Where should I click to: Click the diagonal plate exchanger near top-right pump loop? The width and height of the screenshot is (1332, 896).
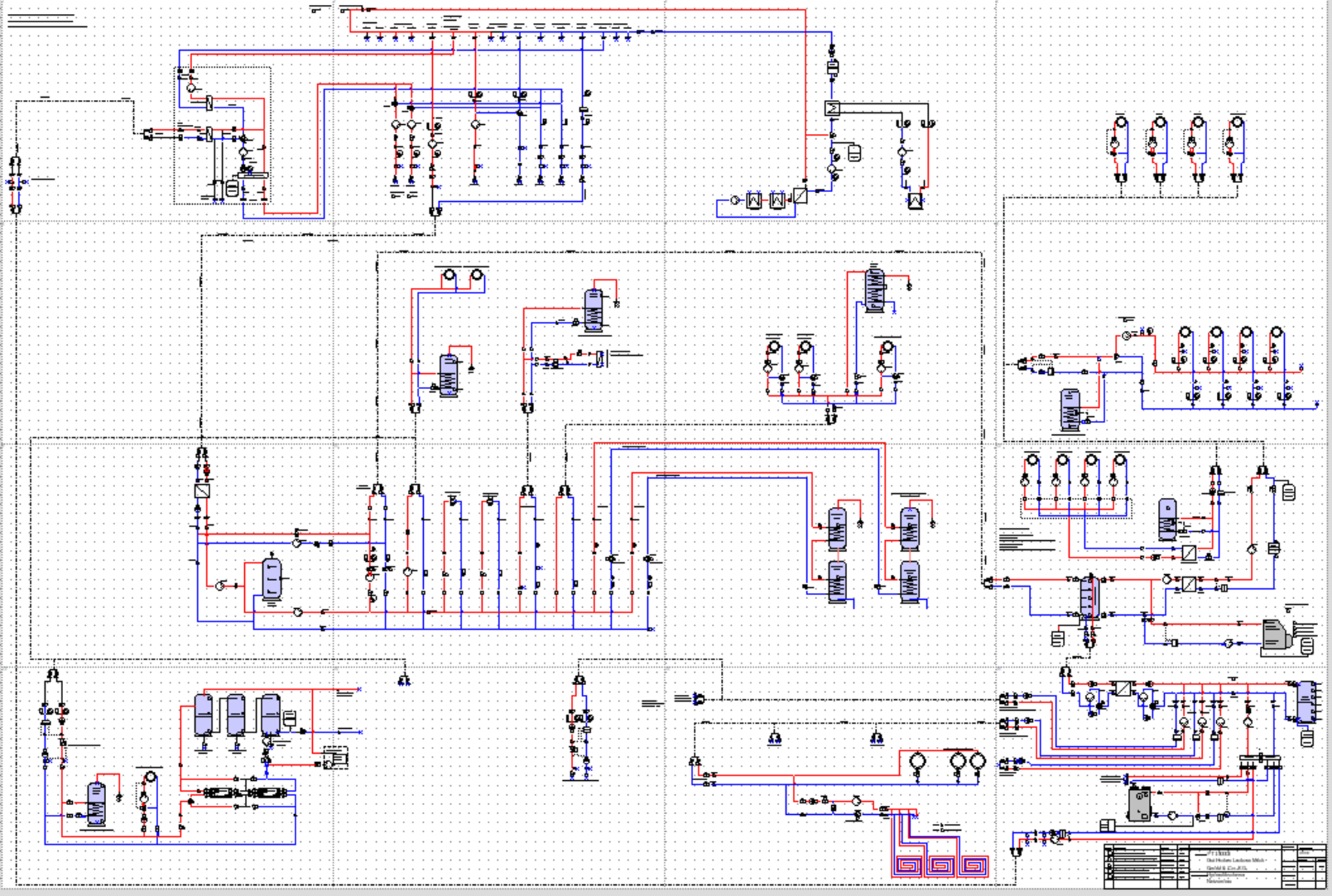[x=800, y=196]
